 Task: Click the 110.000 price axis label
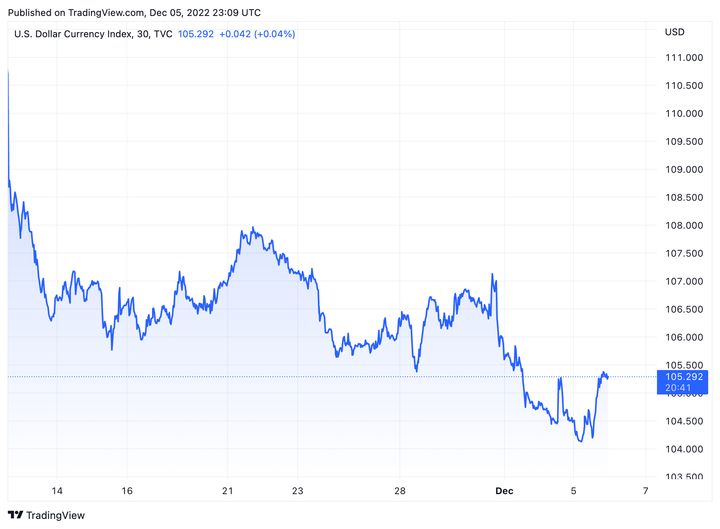pyautogui.click(x=684, y=113)
